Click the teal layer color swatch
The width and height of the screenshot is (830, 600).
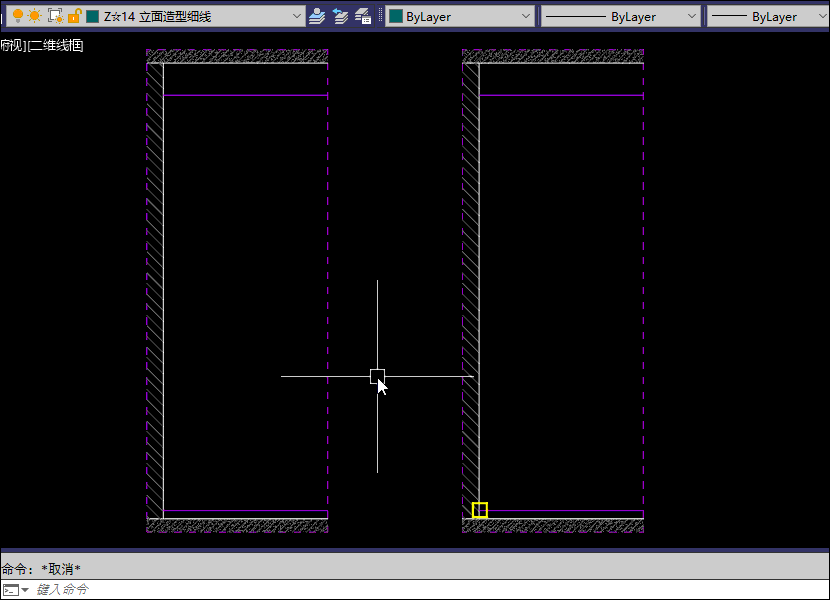(x=93, y=16)
